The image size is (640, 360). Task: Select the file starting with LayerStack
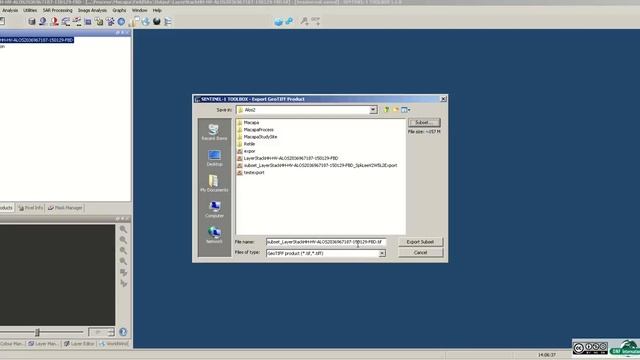[287, 158]
